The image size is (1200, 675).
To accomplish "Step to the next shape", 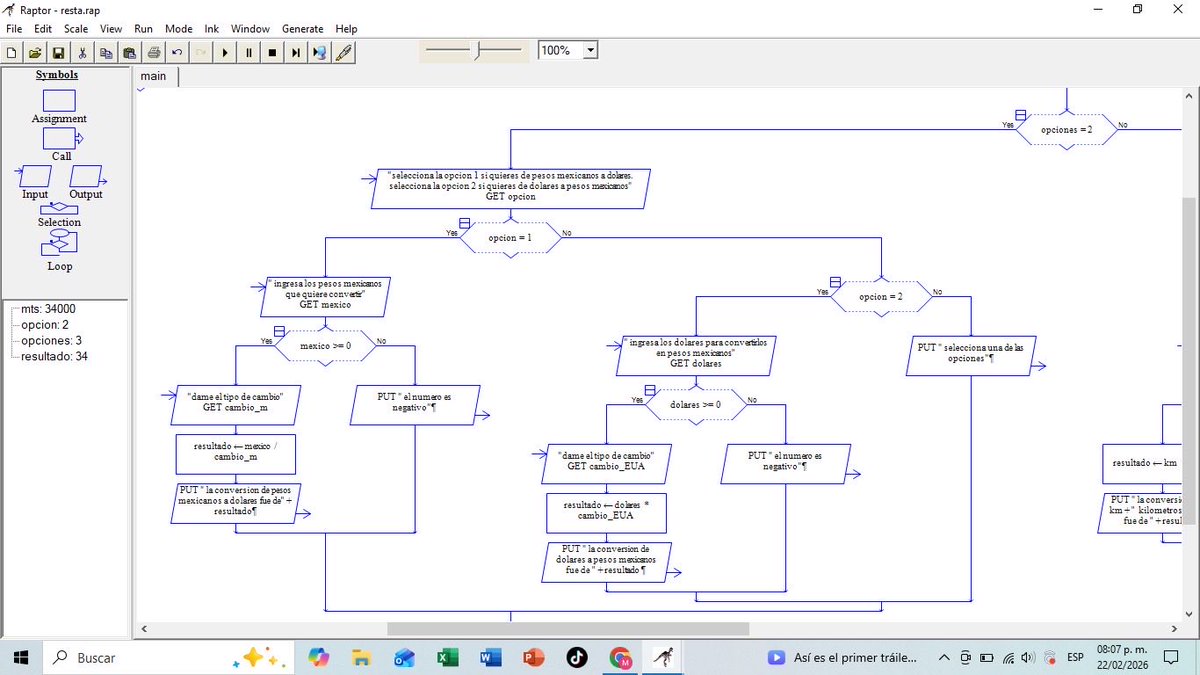I will 296,52.
